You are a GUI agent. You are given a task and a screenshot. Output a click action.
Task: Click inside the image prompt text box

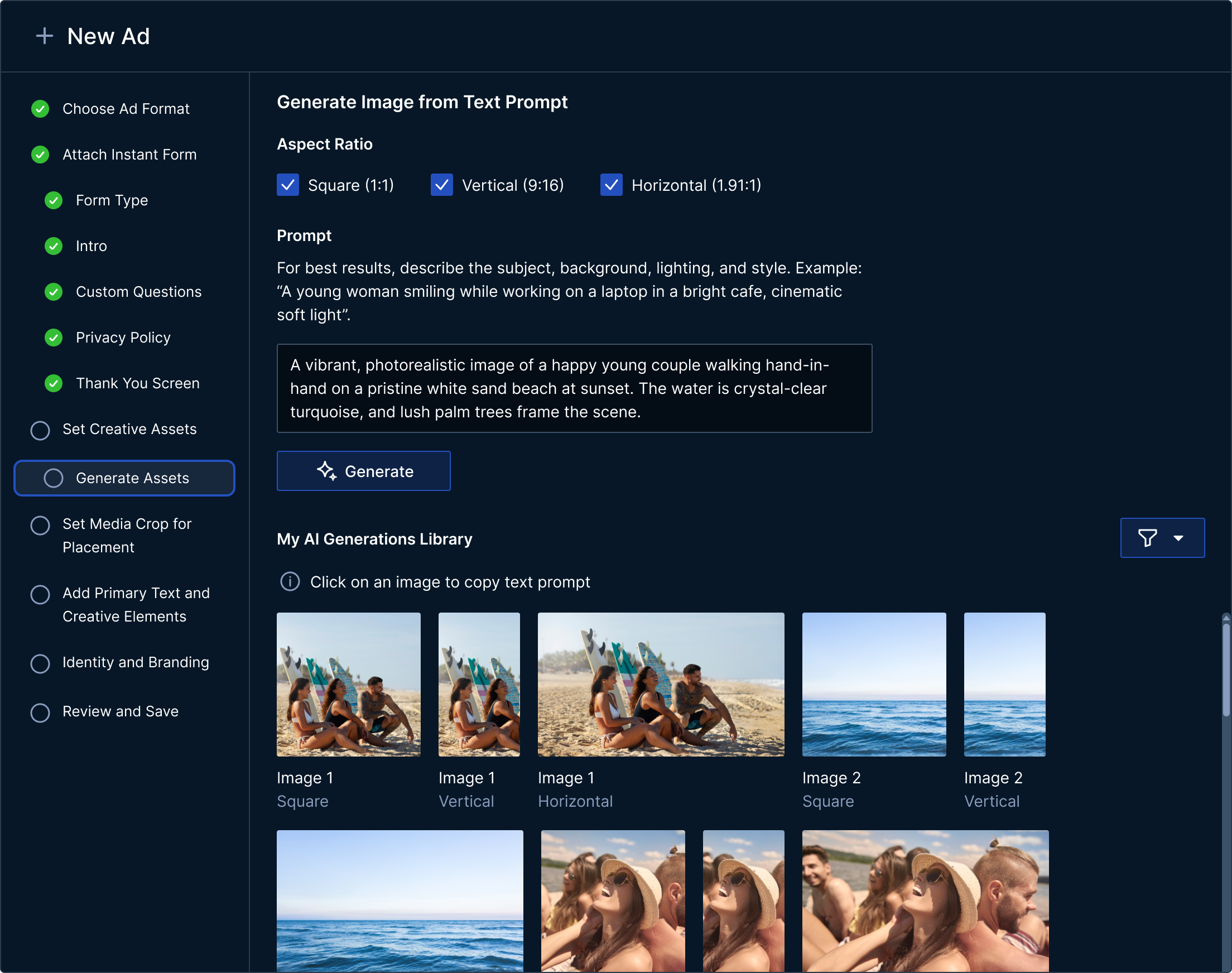(574, 388)
